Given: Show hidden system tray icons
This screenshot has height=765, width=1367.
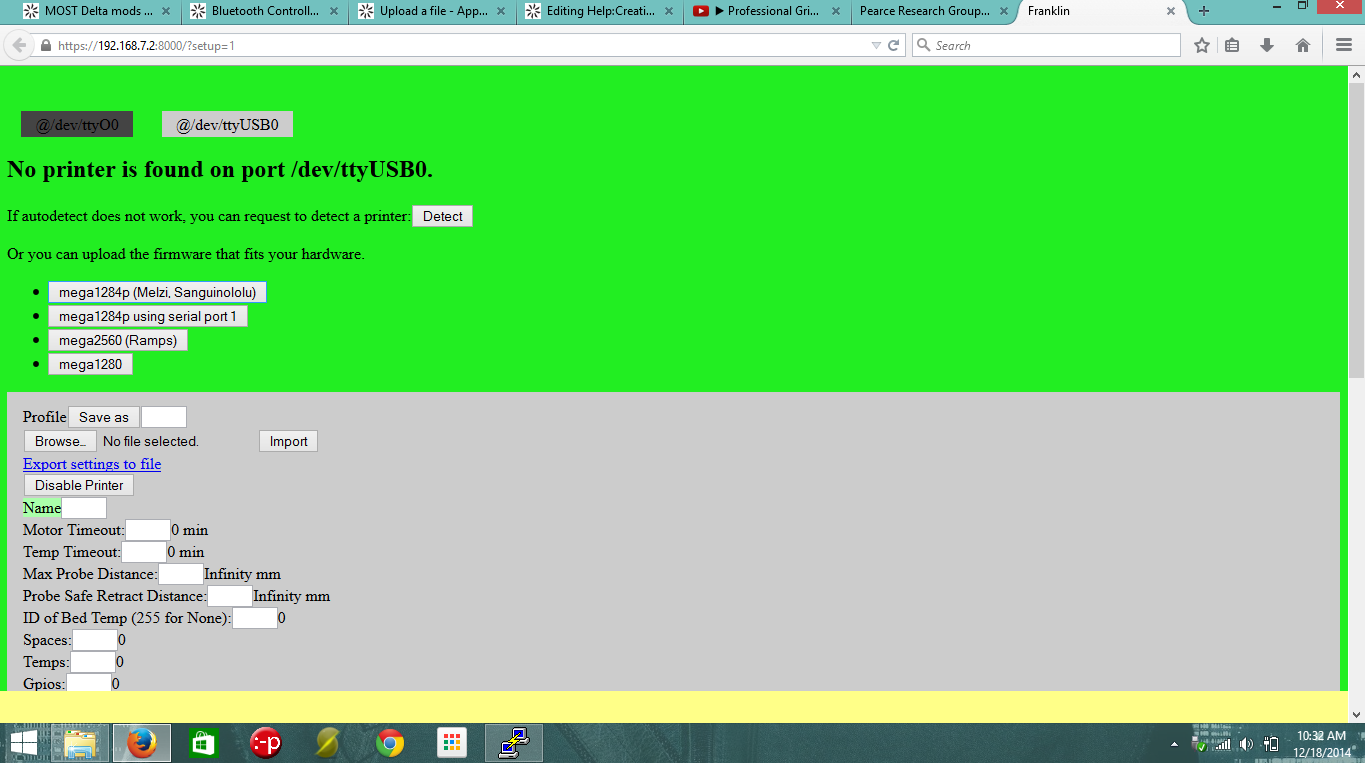Looking at the screenshot, I should (x=1174, y=744).
